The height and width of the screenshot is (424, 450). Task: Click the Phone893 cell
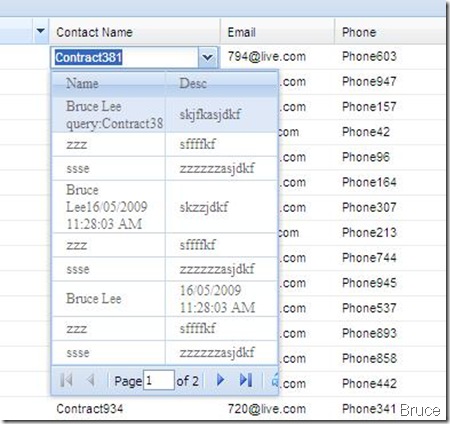390,333
